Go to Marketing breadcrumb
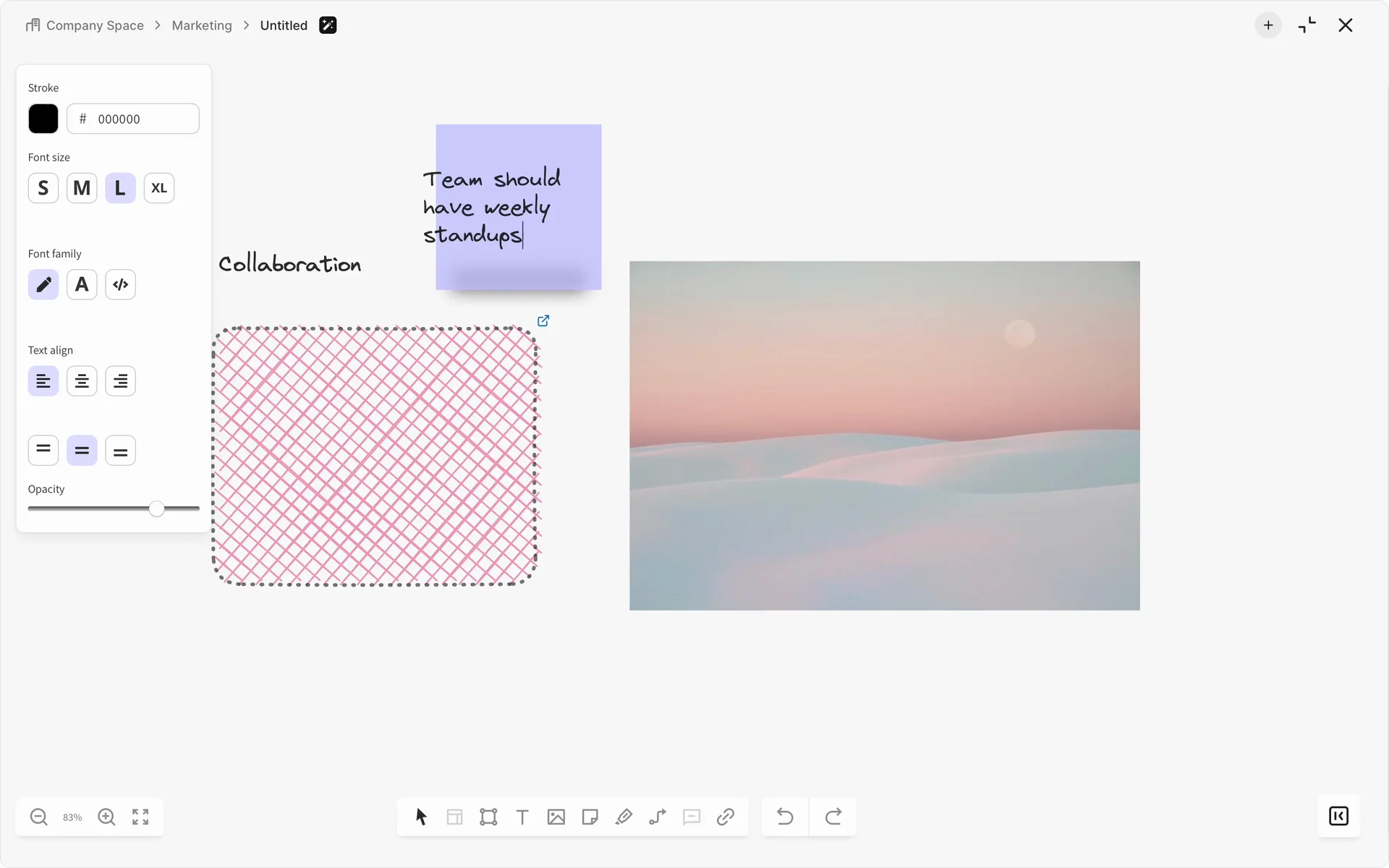The height and width of the screenshot is (868, 1389). 202,25
